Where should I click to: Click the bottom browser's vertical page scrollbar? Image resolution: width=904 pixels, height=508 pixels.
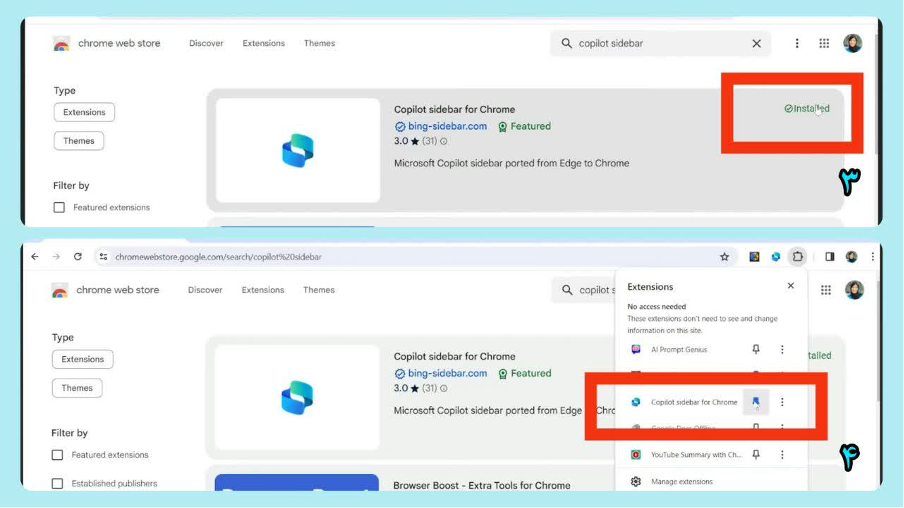(878, 340)
